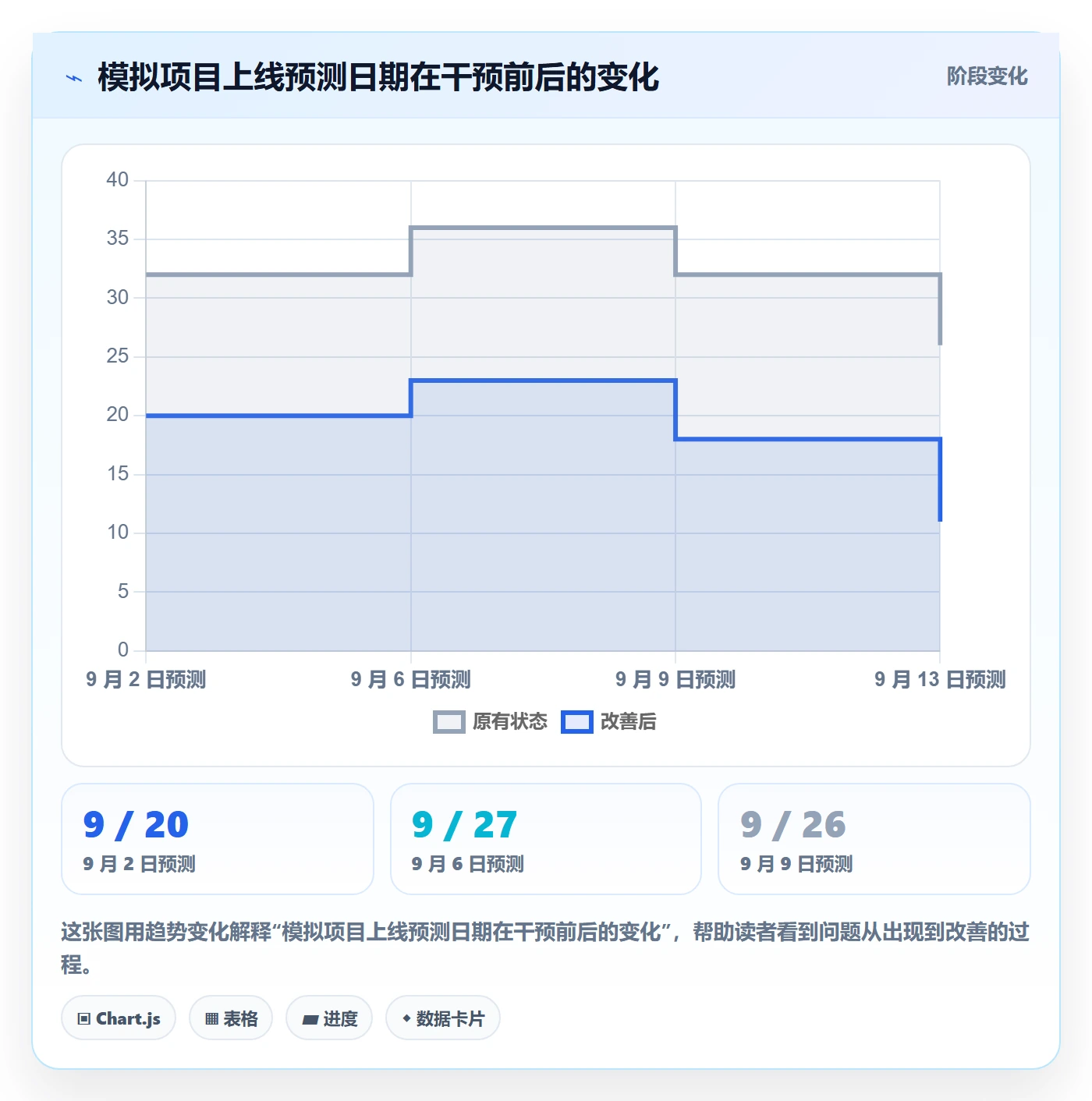Click the Chart.js tag icon
Image resolution: width=1092 pixels, height=1101 pixels.
pos(84,1018)
